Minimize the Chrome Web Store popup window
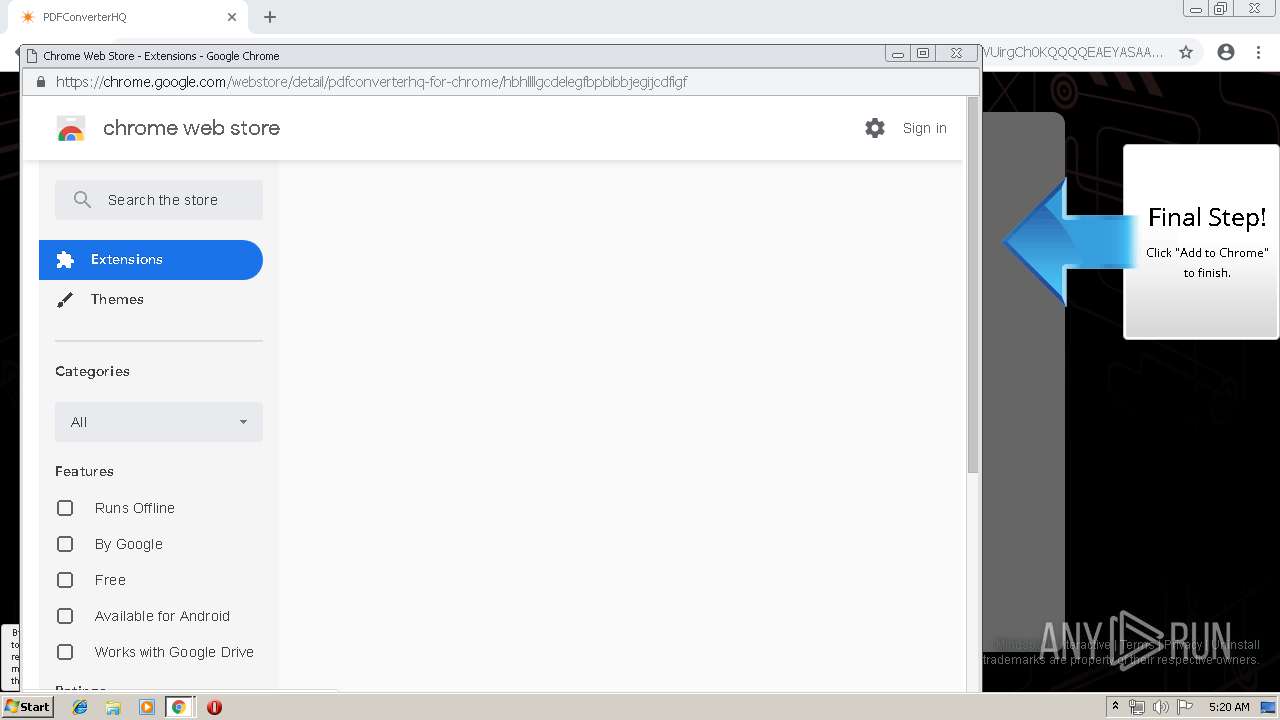Viewport: 1280px width, 720px height. tap(898, 54)
